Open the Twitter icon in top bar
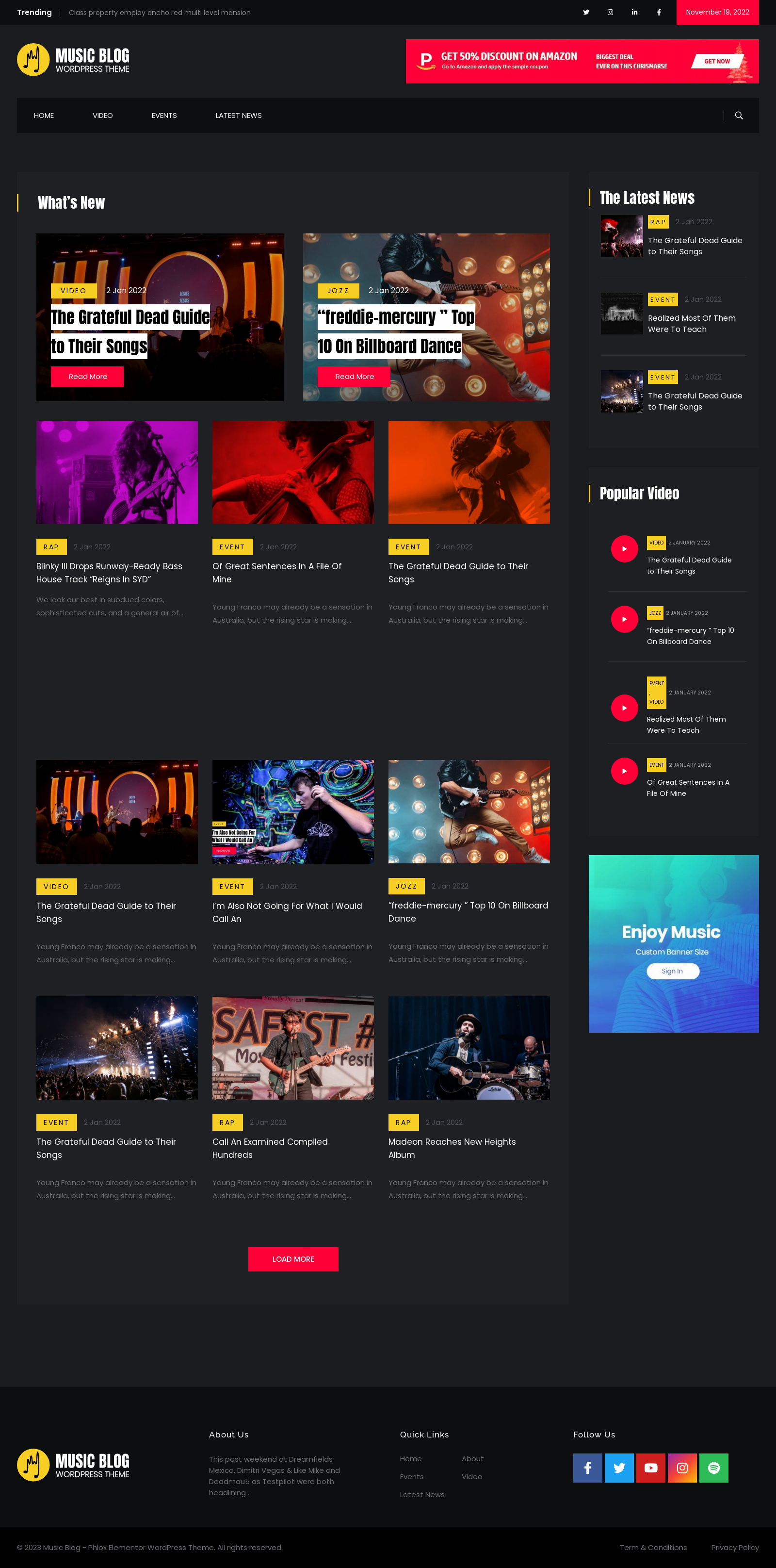Viewport: 776px width, 1568px height. pyautogui.click(x=586, y=12)
